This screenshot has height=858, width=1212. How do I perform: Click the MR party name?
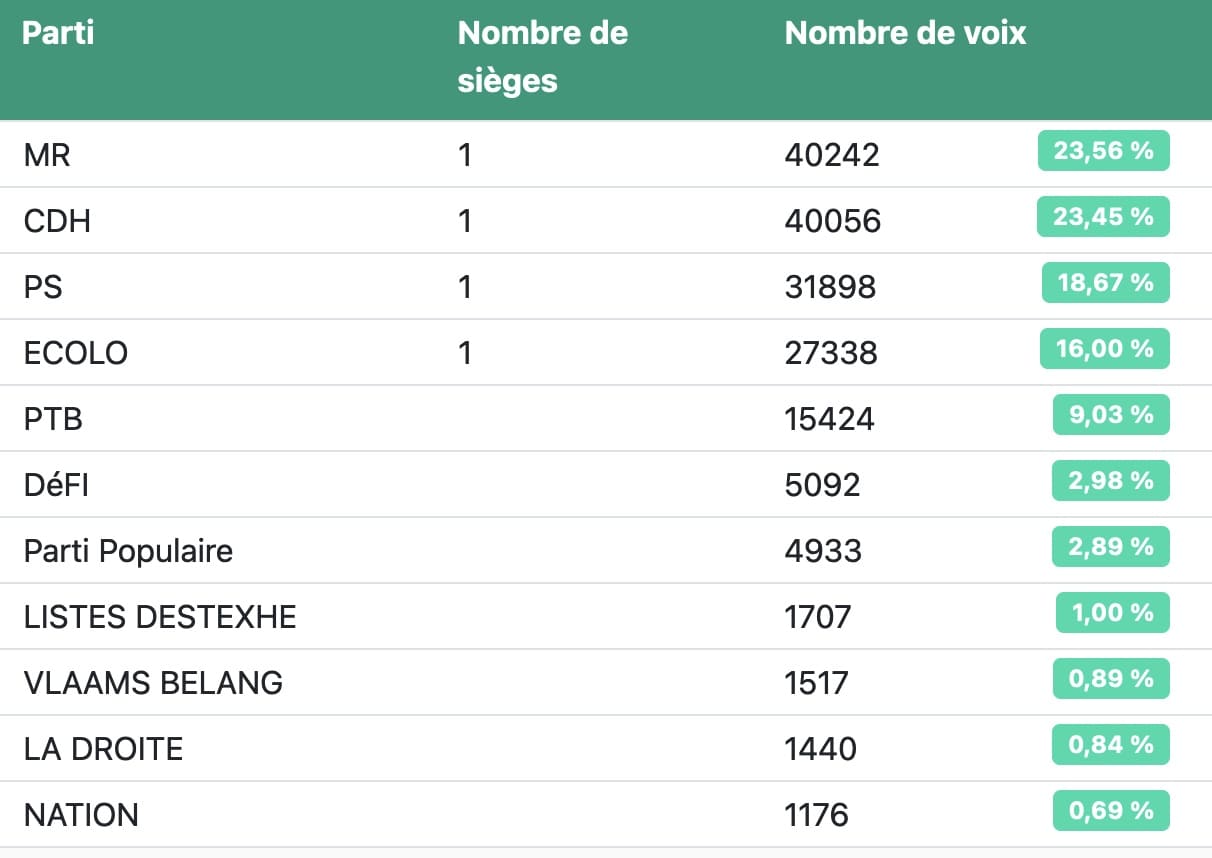click(47, 155)
